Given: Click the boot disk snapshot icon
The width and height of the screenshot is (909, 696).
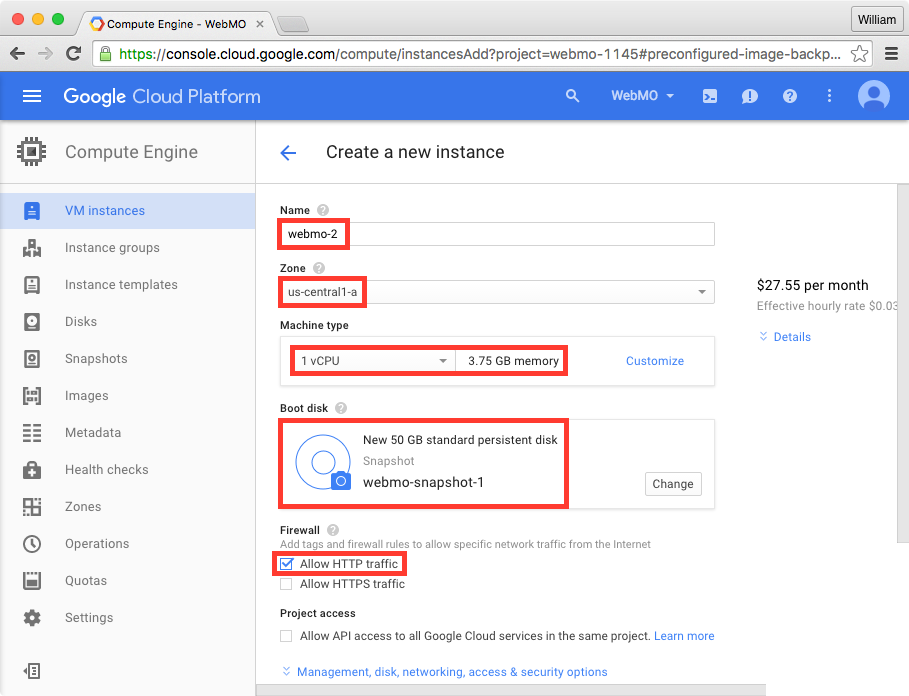Looking at the screenshot, I should [x=323, y=462].
